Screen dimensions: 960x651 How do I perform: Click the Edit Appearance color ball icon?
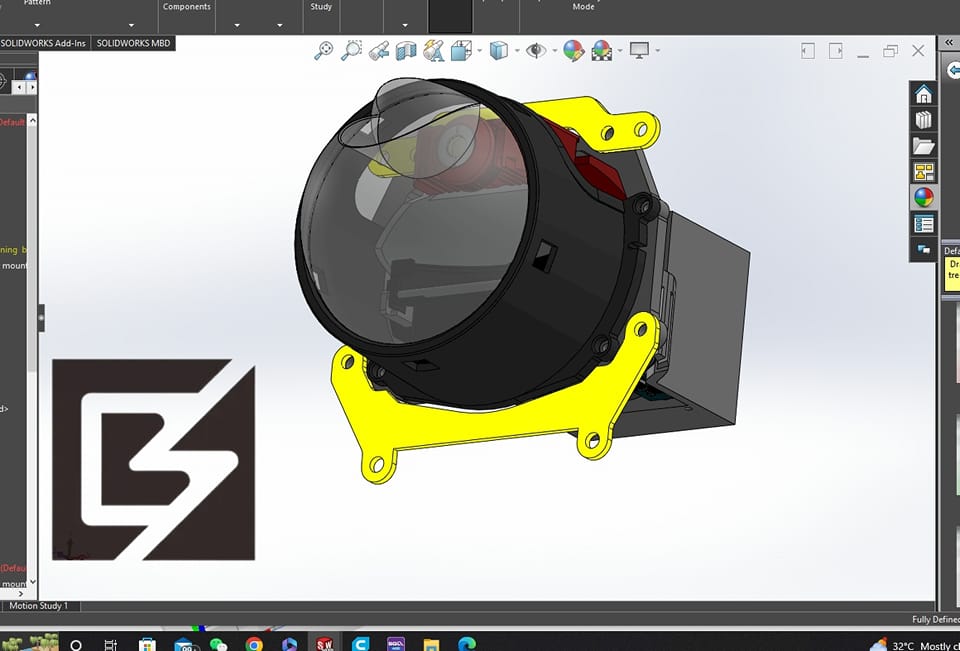point(573,50)
